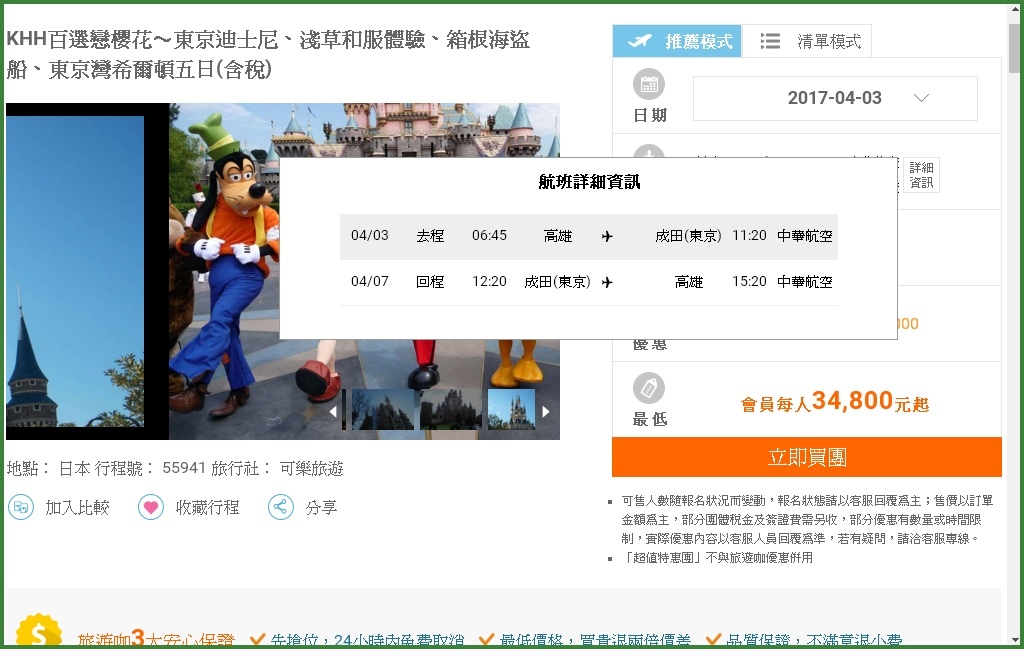Click the 詳細資訊 flight details button

pyautogui.click(x=921, y=175)
